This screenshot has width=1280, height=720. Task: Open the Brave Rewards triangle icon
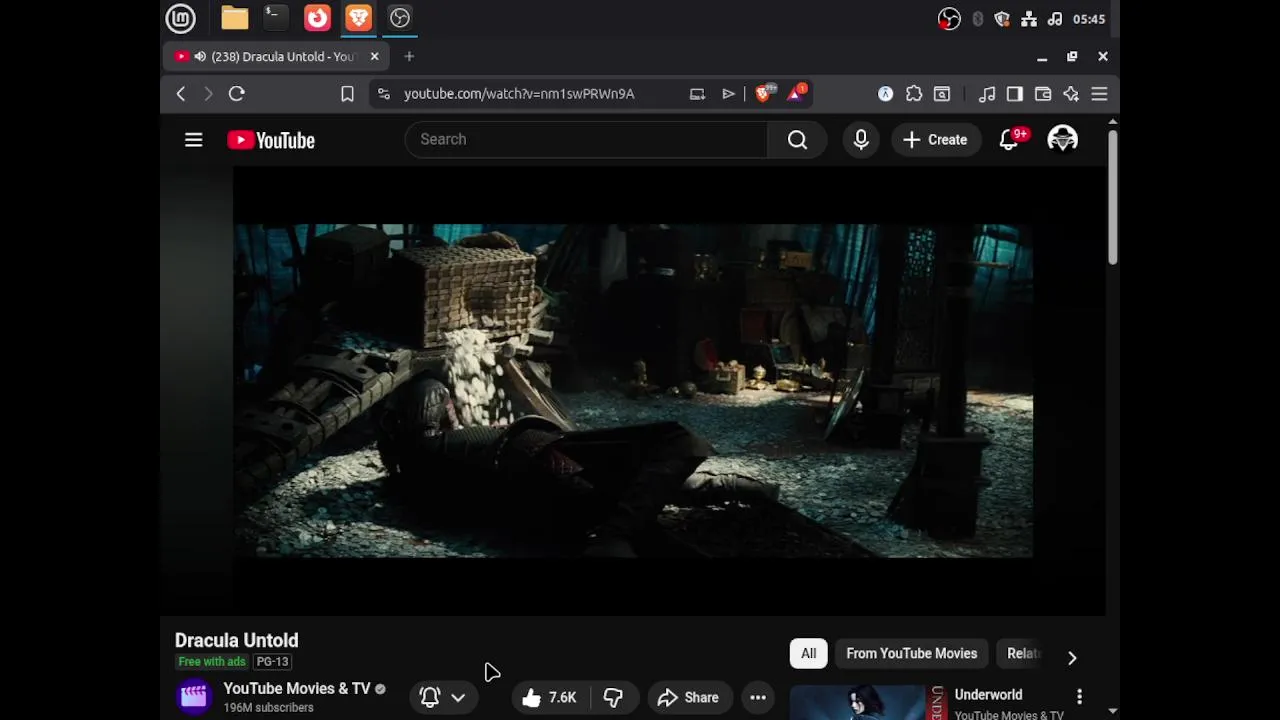pyautogui.click(x=797, y=93)
